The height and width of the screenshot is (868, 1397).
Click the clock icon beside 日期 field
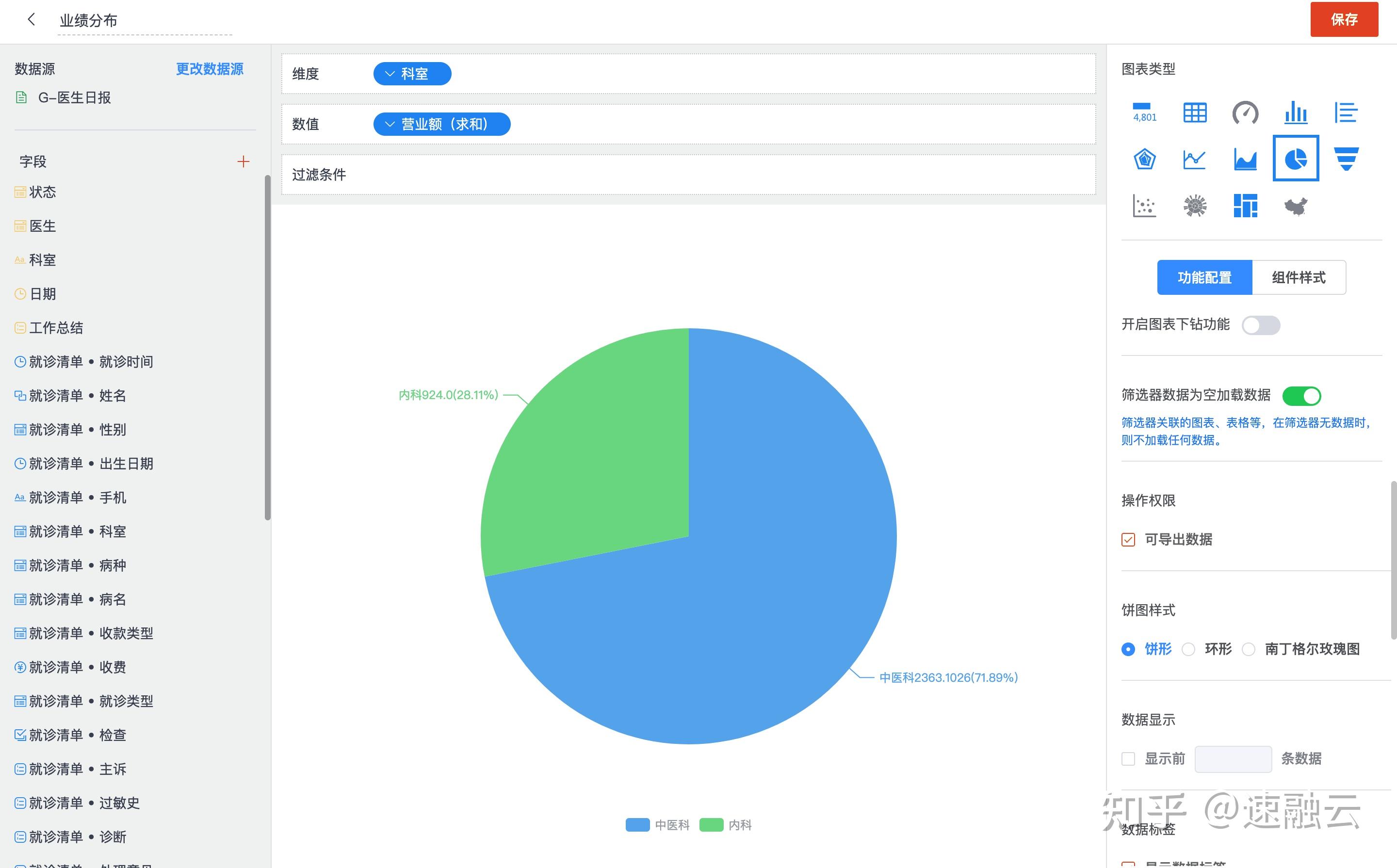tap(20, 294)
